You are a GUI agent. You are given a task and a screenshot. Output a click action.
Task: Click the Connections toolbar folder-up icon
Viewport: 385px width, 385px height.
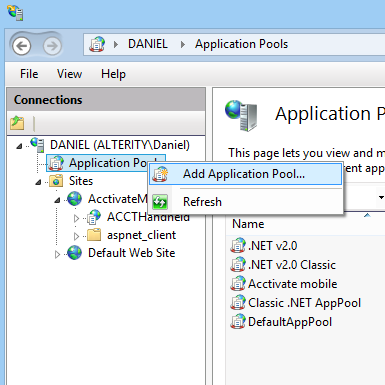pos(17,123)
